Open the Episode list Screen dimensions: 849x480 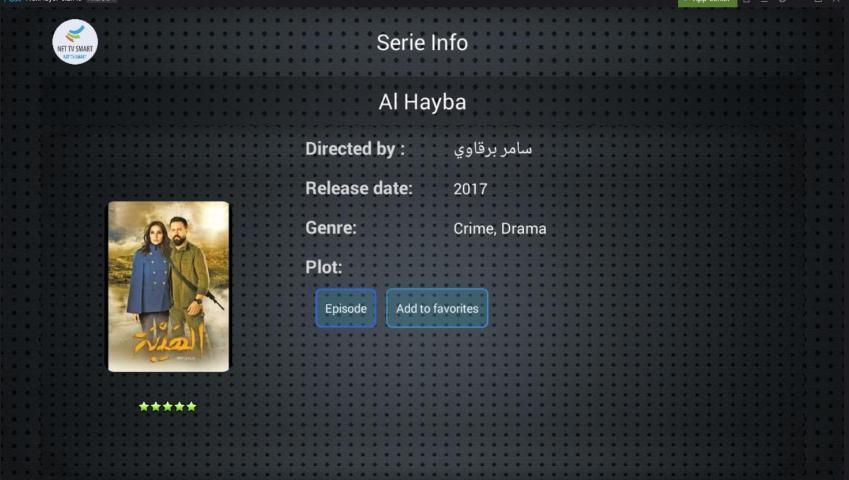(x=345, y=308)
